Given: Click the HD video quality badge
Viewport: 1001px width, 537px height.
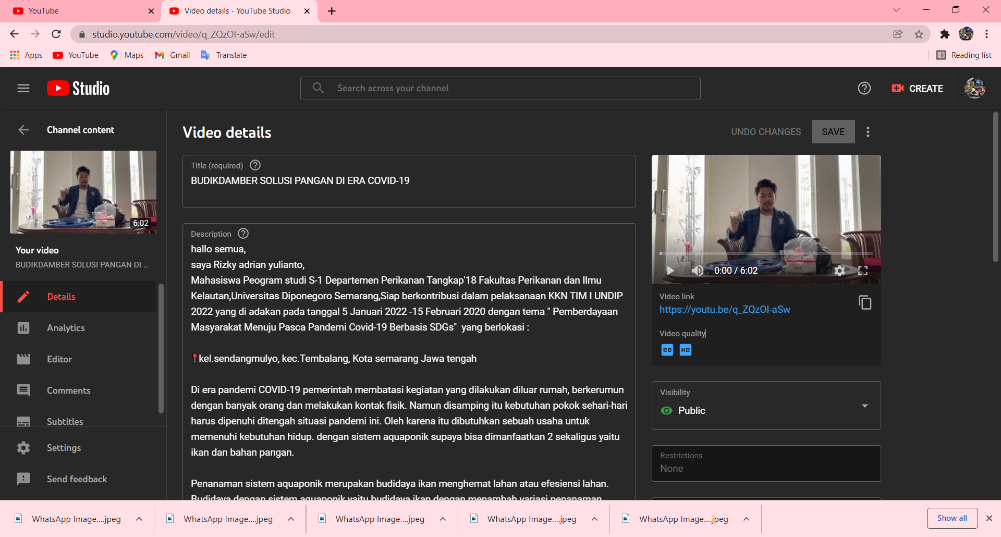Looking at the screenshot, I should (686, 350).
